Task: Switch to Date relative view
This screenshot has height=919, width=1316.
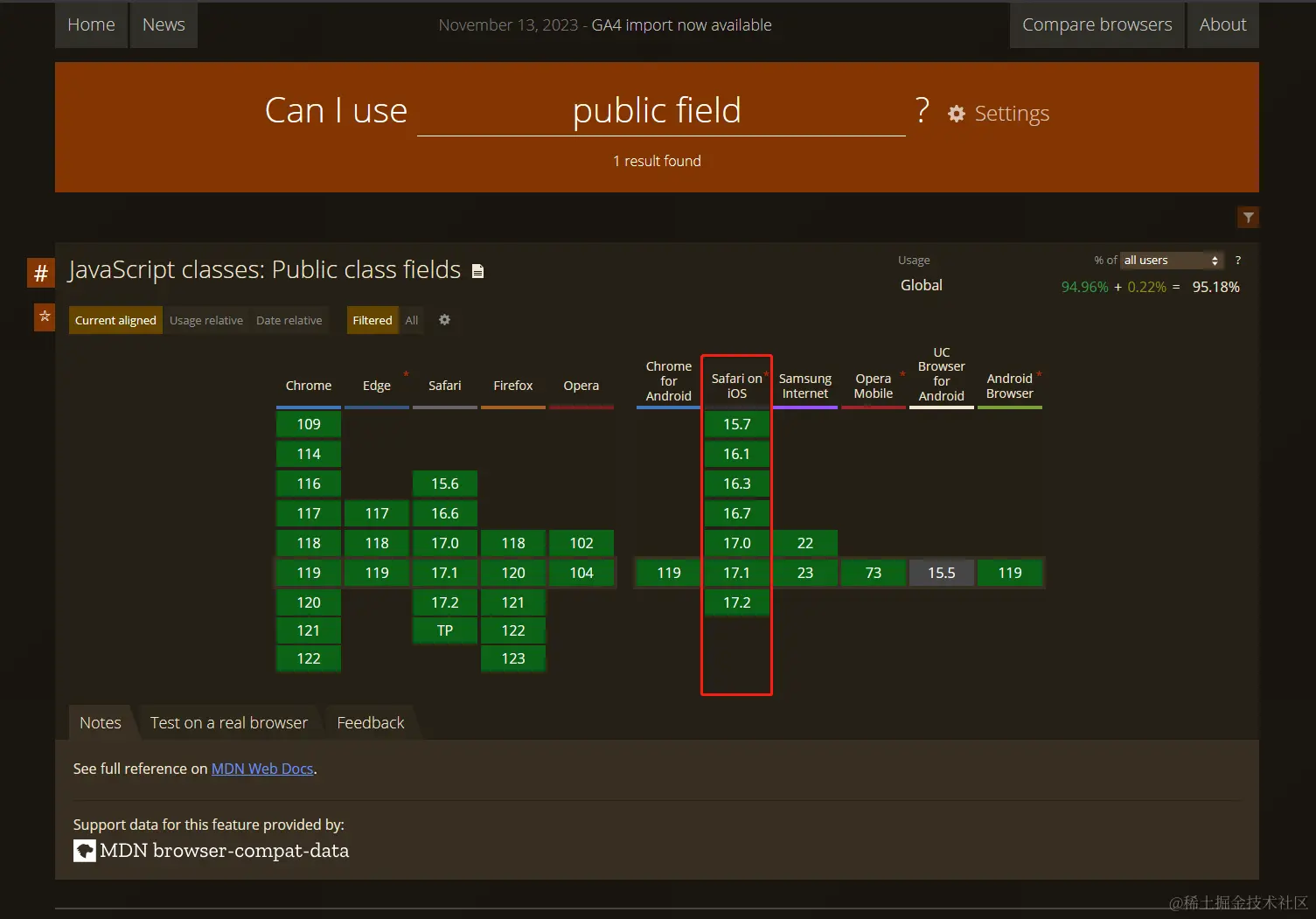Action: click(x=289, y=320)
